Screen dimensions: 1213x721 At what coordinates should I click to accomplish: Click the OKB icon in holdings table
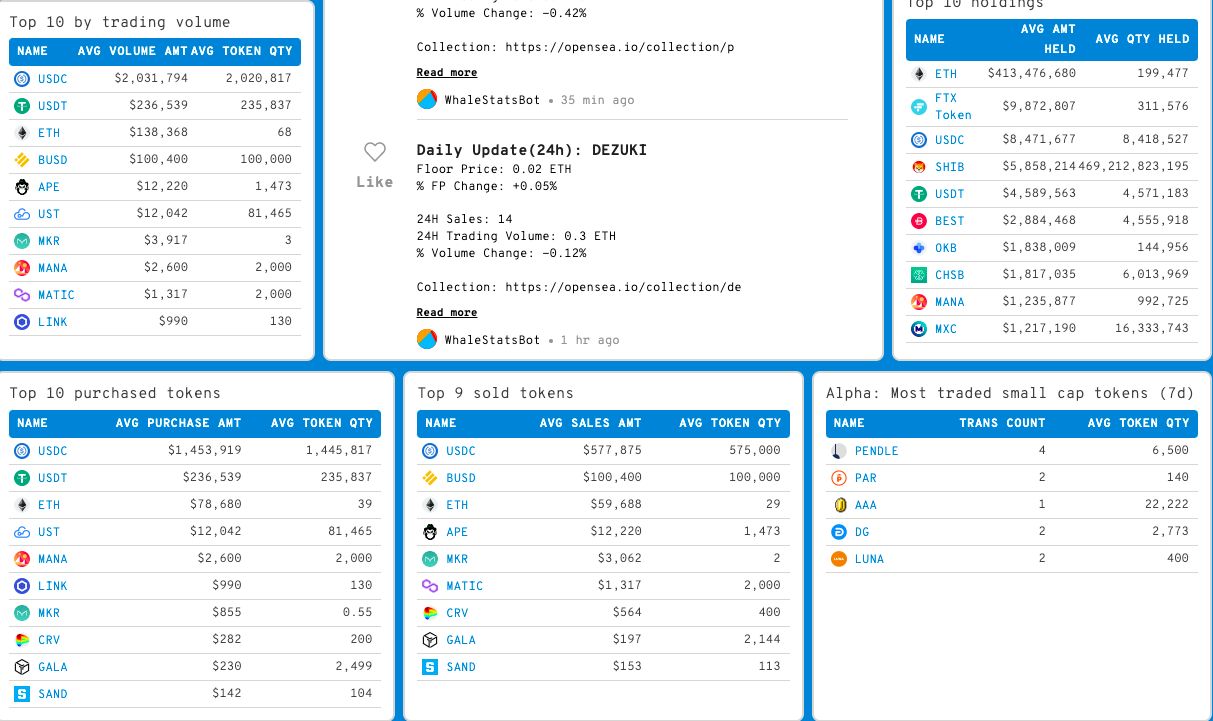[919, 248]
